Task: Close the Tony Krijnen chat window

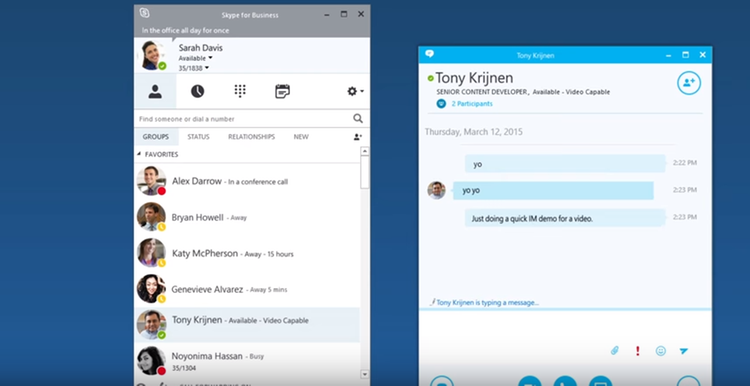Action: click(x=703, y=55)
